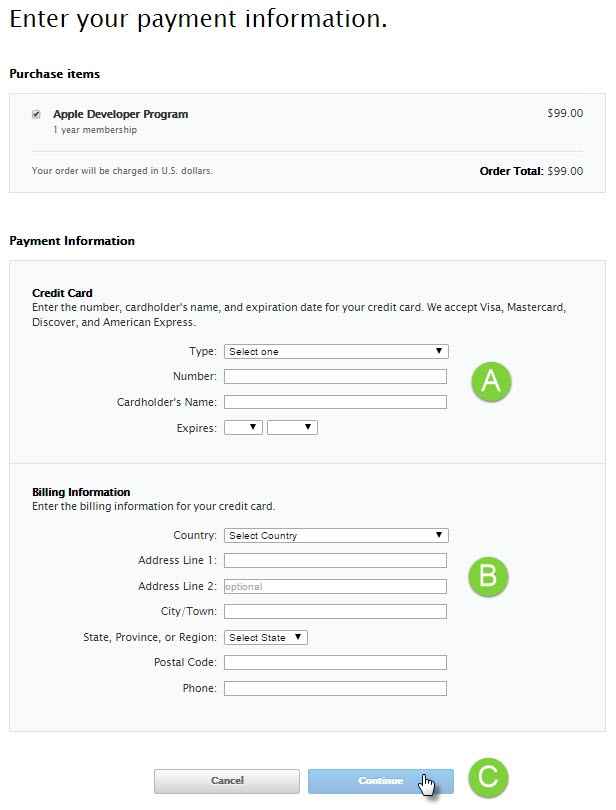Open the expiration year dropdown
The image size is (616, 810).
[292, 428]
